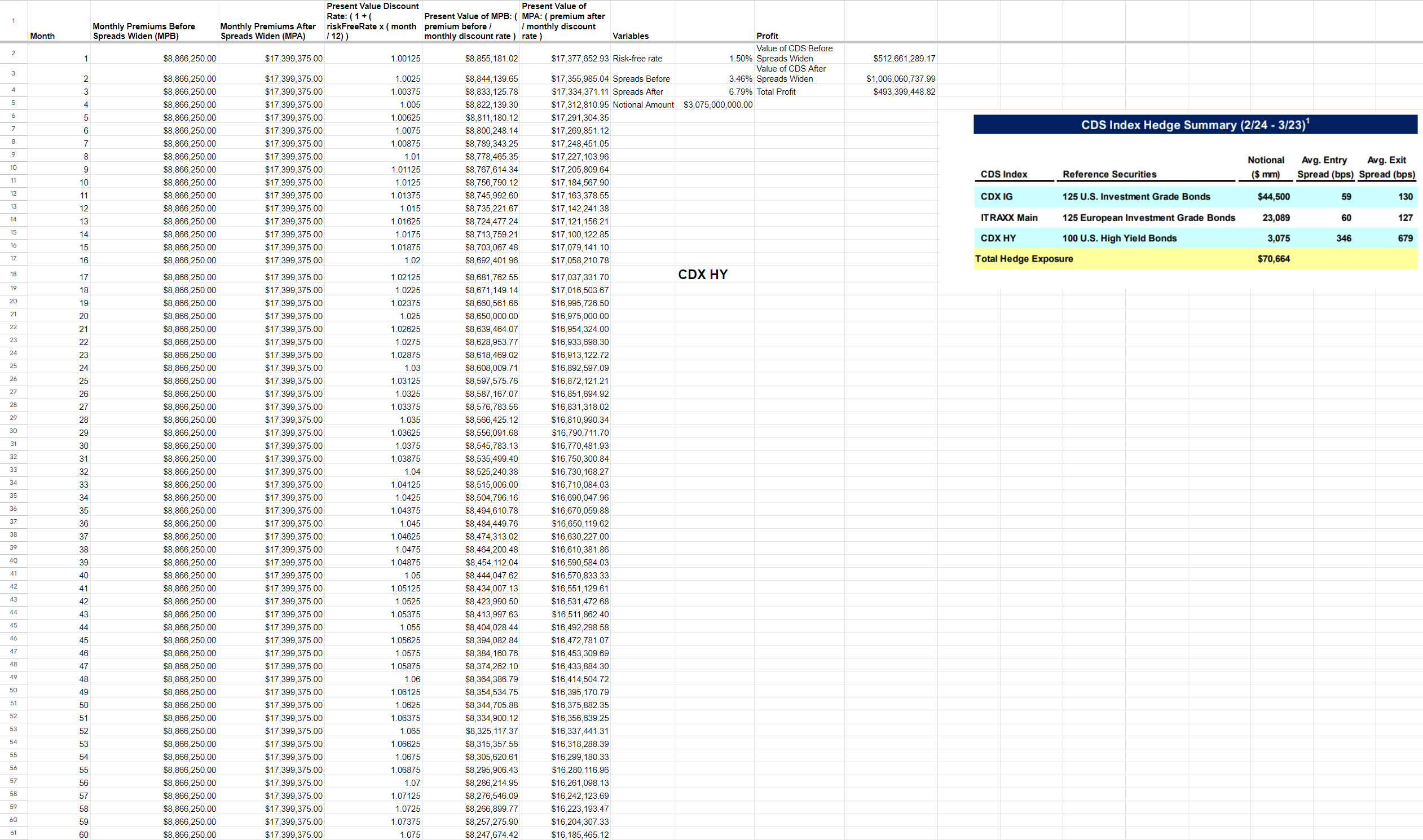Click 'Value of CDS After Spreads Widen' label
1423x840 pixels.
click(799, 74)
